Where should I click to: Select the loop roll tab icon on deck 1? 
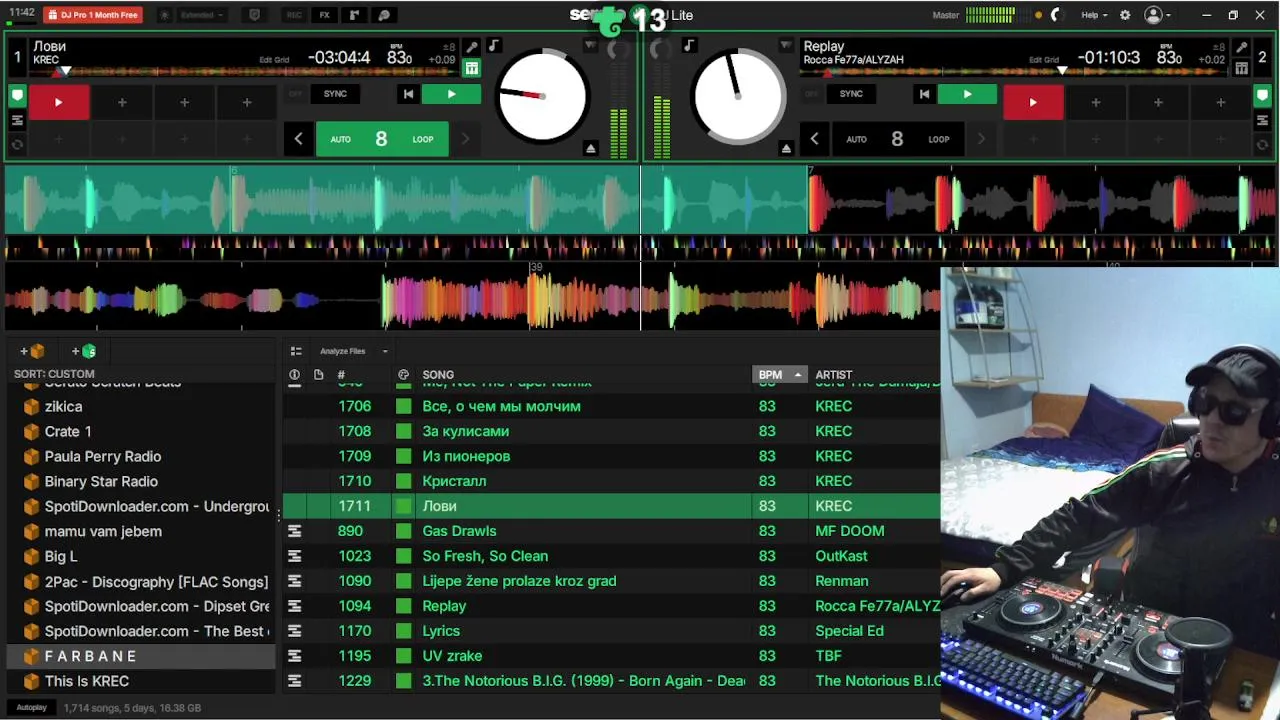pos(17,145)
